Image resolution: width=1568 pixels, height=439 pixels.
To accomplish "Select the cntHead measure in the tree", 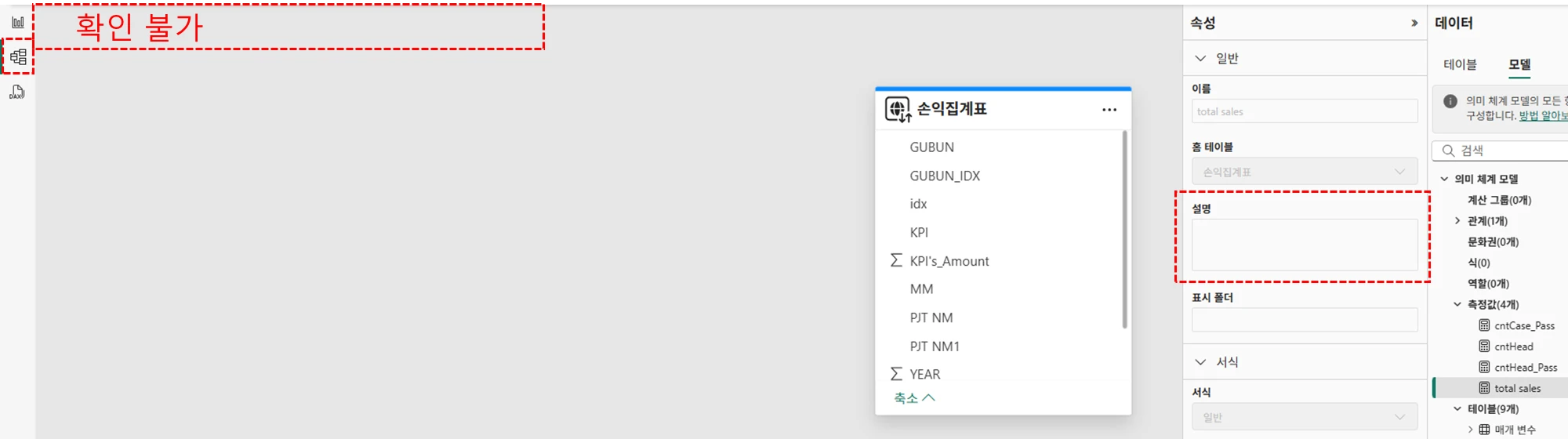I will pyautogui.click(x=1513, y=346).
